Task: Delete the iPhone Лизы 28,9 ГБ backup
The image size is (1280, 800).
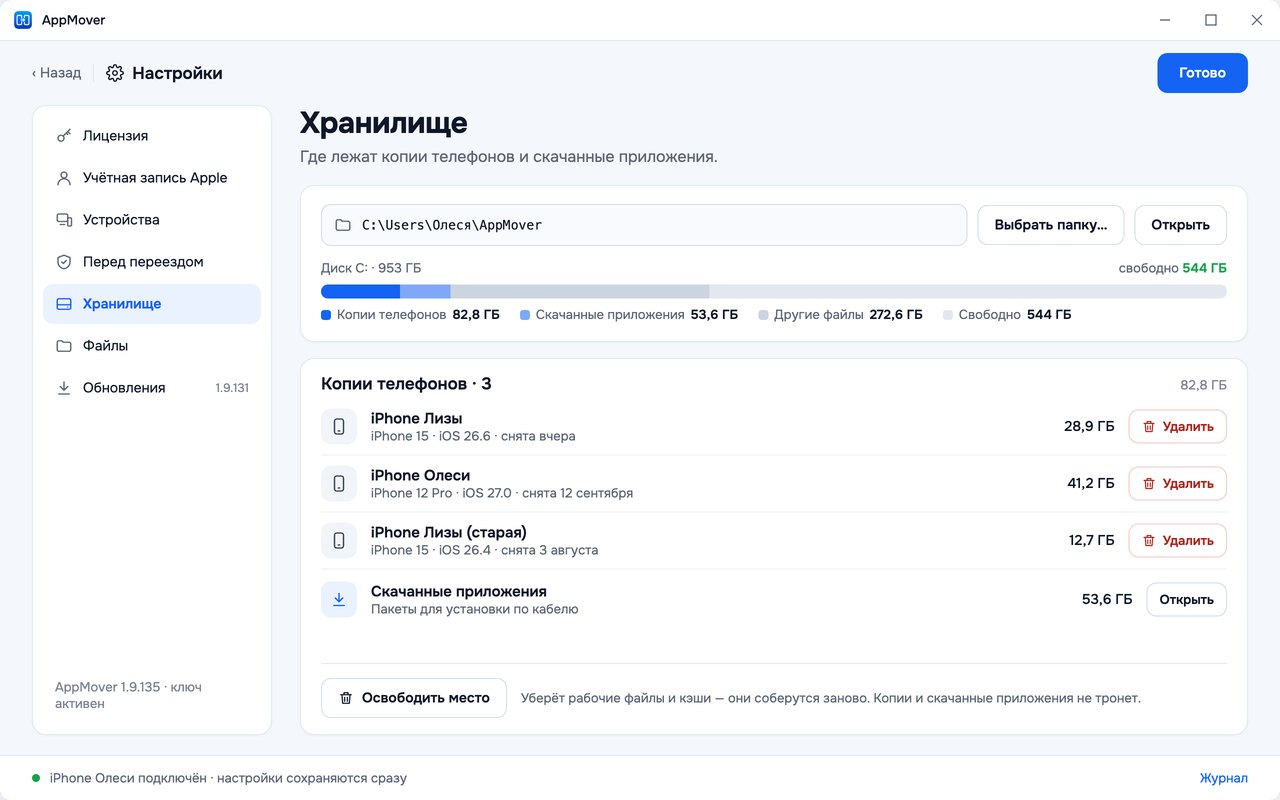Action: [x=1177, y=427]
